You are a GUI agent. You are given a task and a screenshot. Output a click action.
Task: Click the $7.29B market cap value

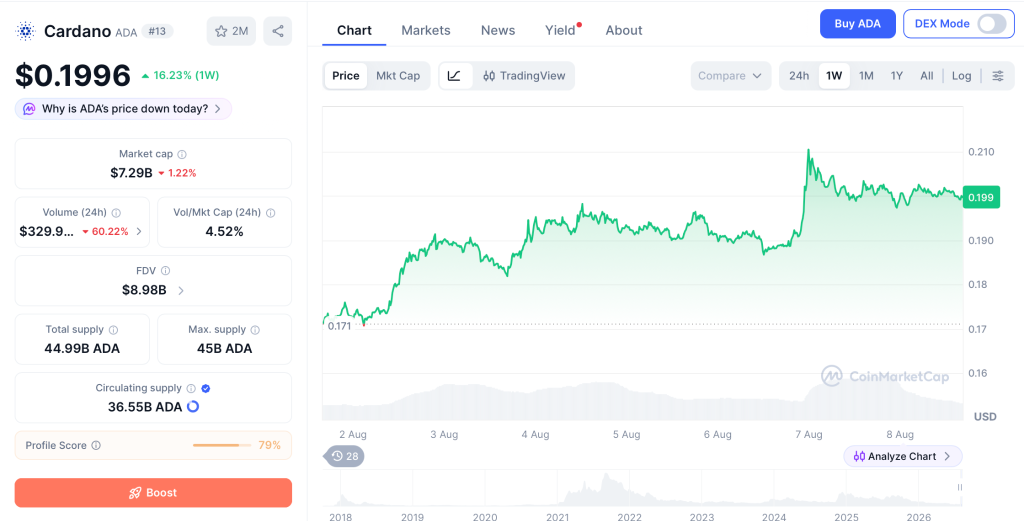pyautogui.click(x=131, y=173)
